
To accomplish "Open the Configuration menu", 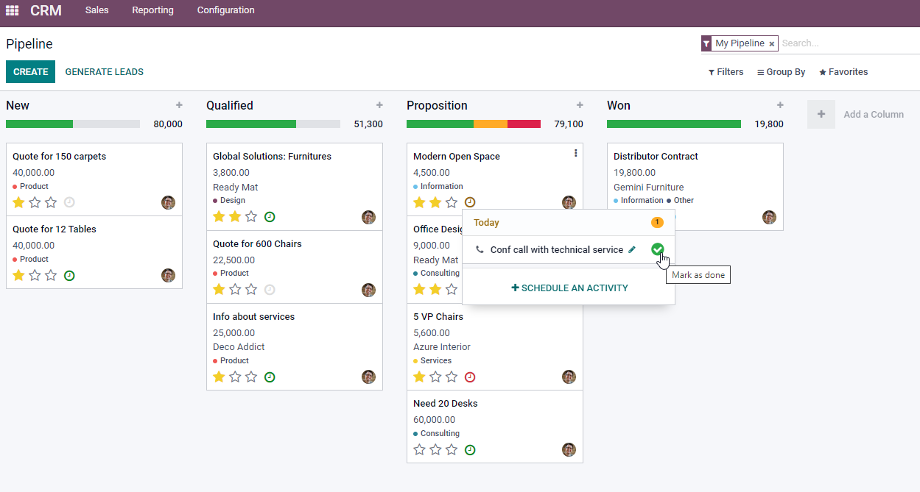I will point(225,11).
